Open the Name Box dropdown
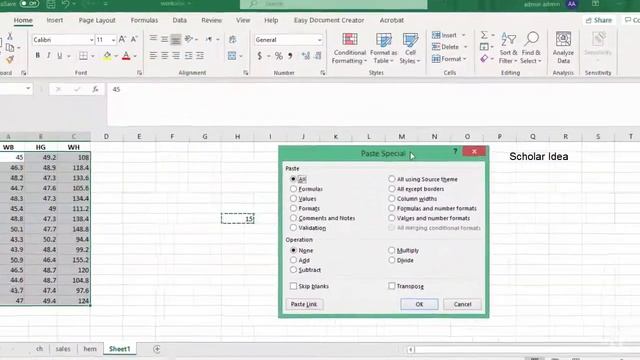Screen dimensions: 640x360 28,89
